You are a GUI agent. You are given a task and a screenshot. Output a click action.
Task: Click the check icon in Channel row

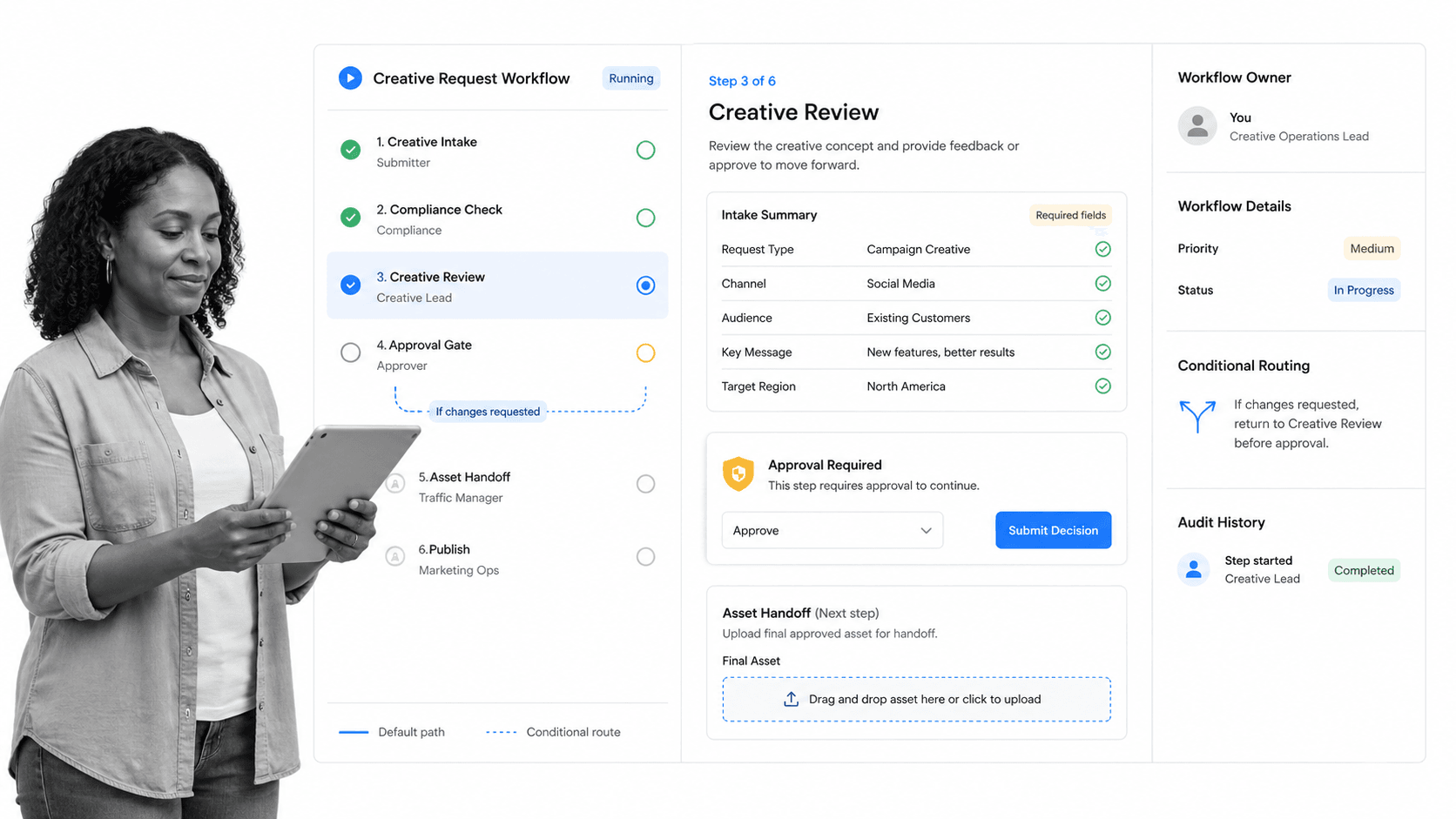pos(1102,283)
